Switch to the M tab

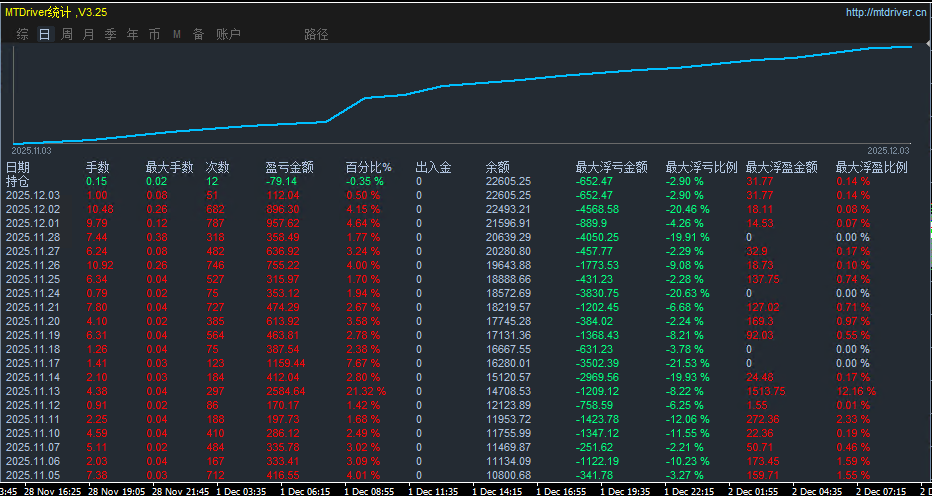pos(177,34)
